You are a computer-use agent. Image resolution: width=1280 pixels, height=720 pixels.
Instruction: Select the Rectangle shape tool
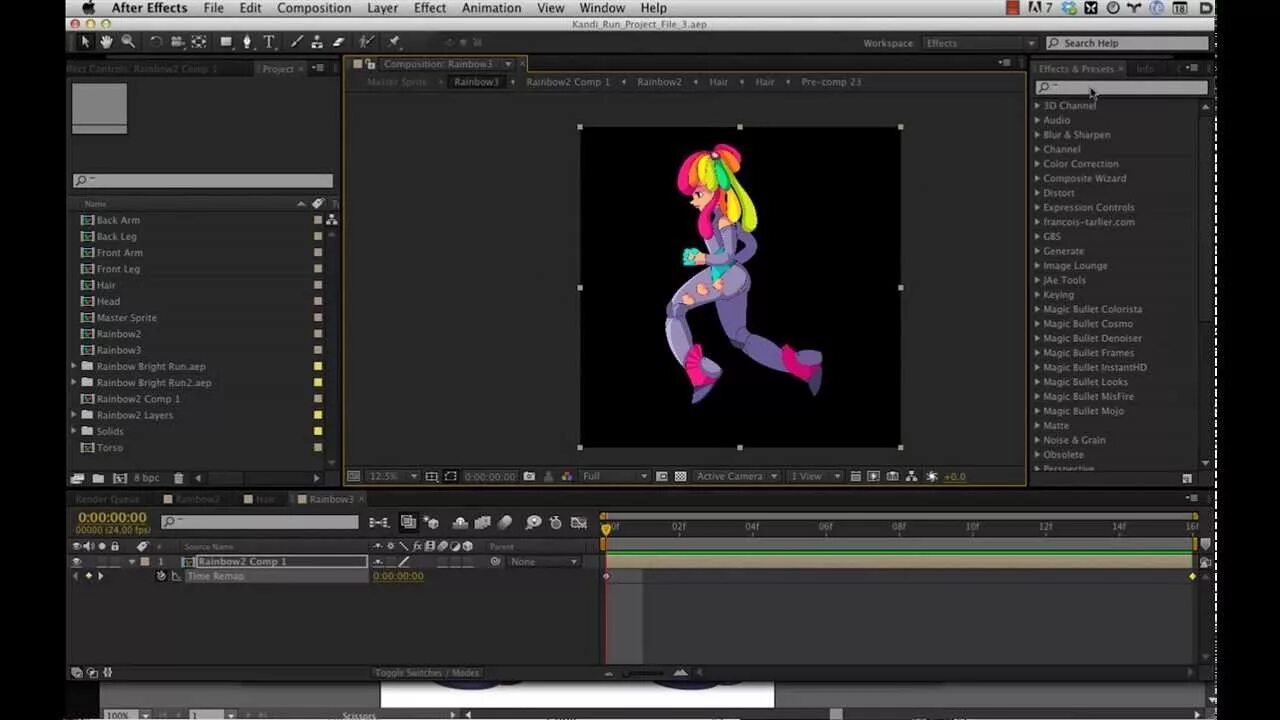(x=226, y=42)
